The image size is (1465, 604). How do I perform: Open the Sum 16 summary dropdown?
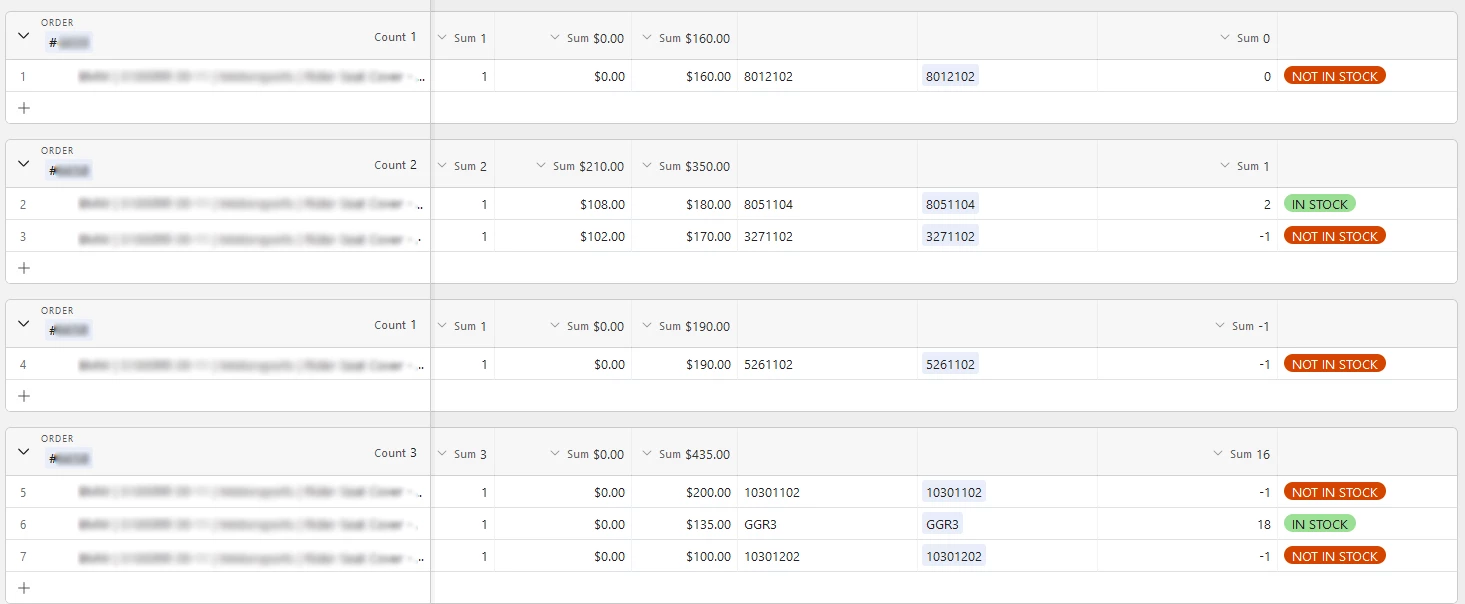1217,454
